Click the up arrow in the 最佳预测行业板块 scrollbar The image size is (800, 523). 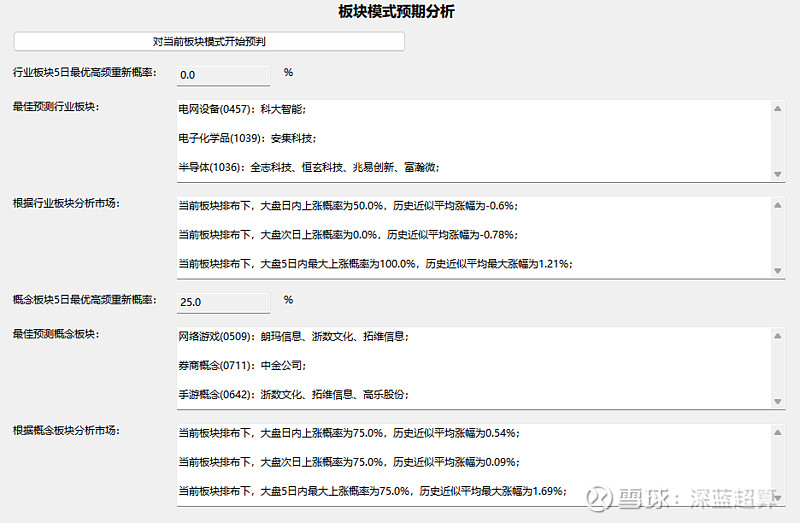[778, 109]
